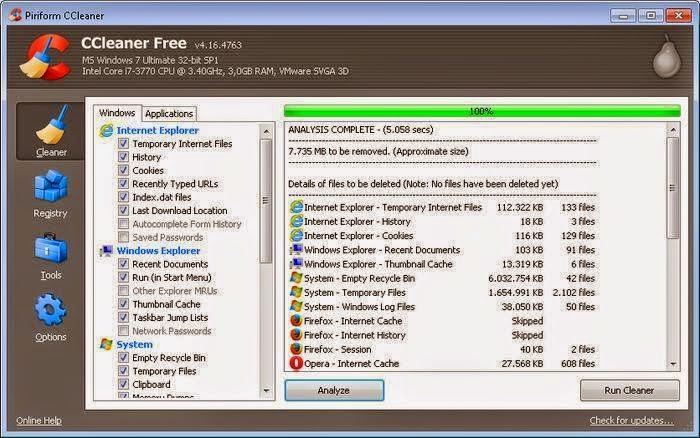Click the 100% analysis progress bar
700x438 pixels.
point(482,111)
